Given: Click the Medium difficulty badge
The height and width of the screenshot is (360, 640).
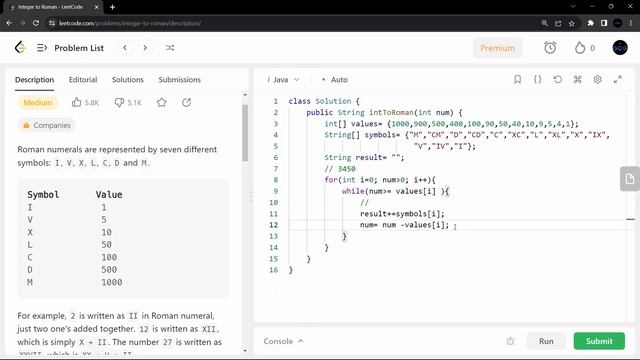Looking at the screenshot, I should coord(38,102).
